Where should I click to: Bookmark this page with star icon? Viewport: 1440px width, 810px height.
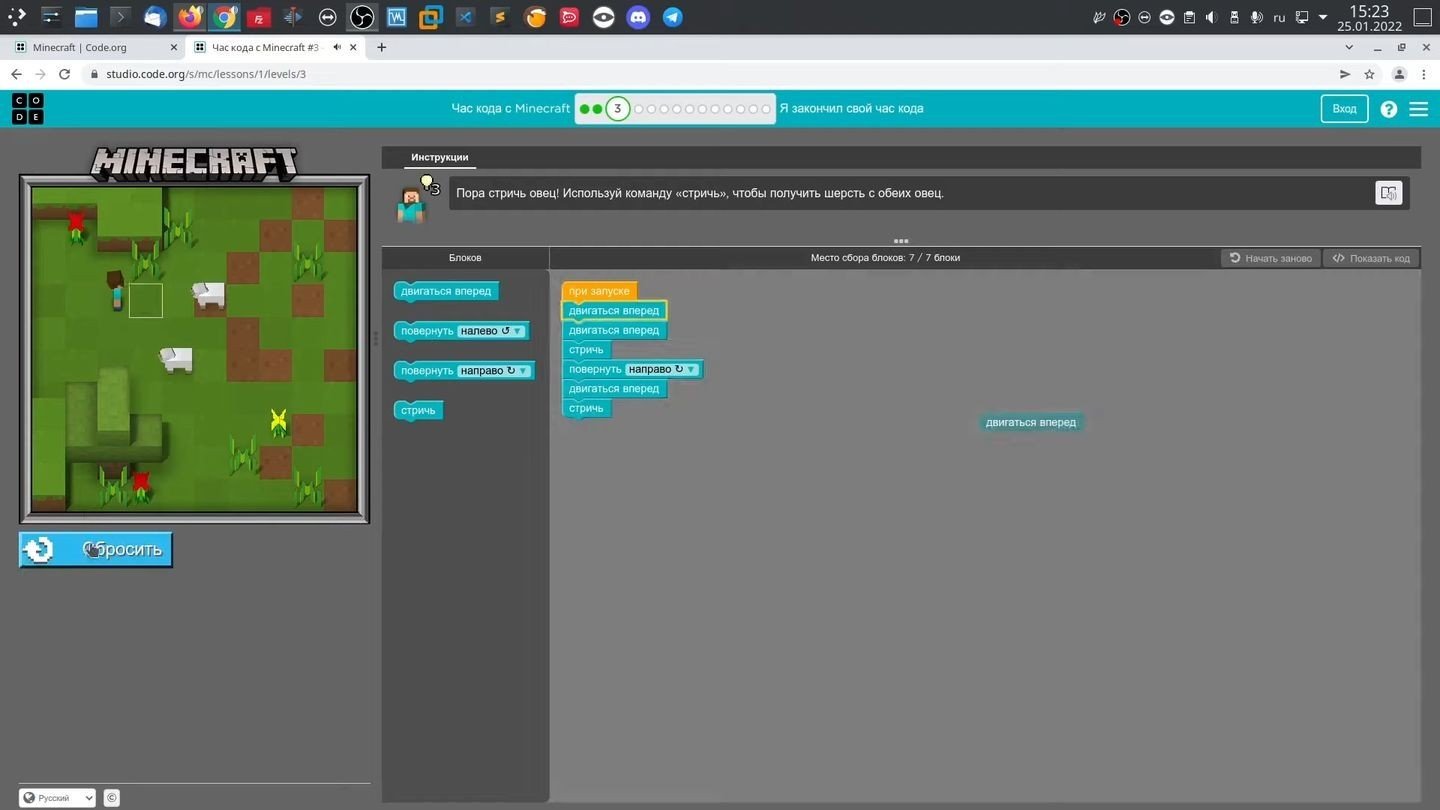pos(1369,74)
